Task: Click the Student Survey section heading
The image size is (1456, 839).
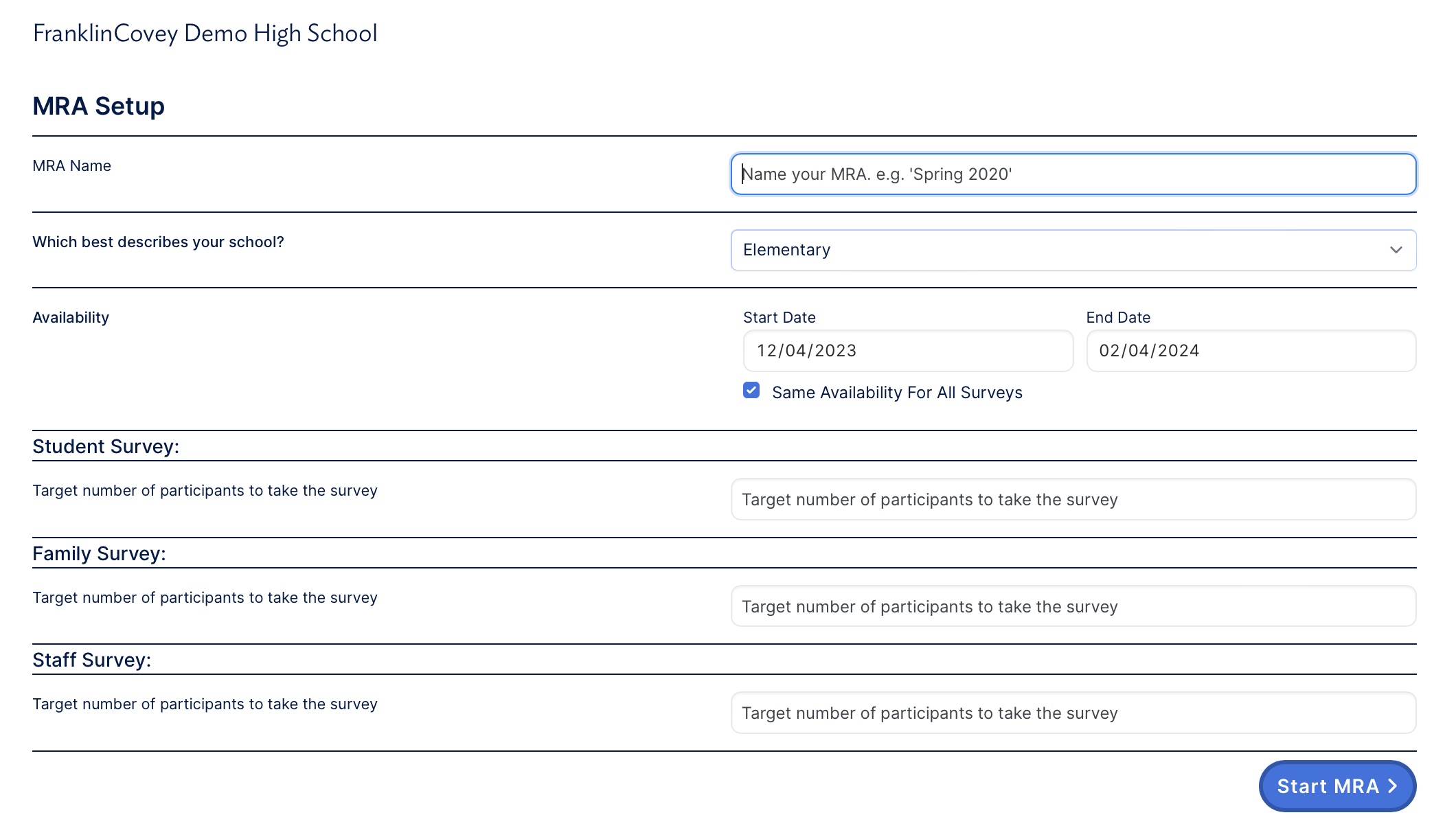Action: pyautogui.click(x=106, y=447)
